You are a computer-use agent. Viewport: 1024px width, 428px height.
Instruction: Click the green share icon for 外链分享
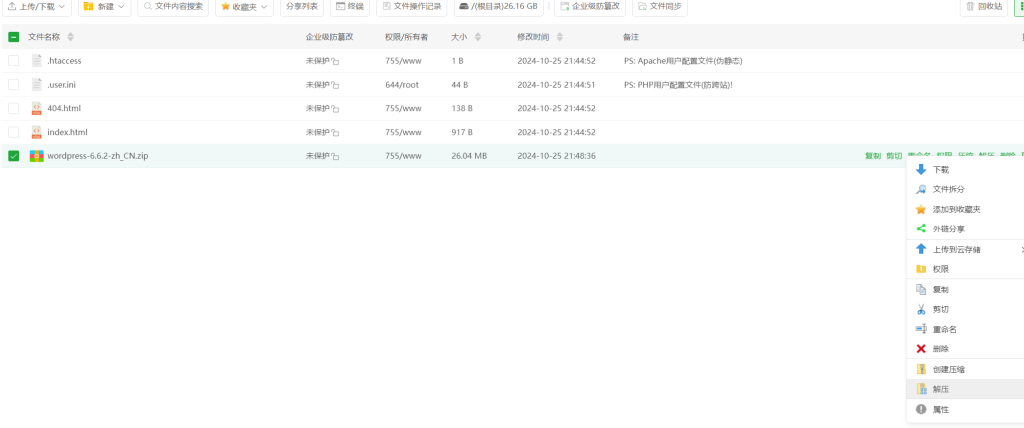[x=921, y=229]
